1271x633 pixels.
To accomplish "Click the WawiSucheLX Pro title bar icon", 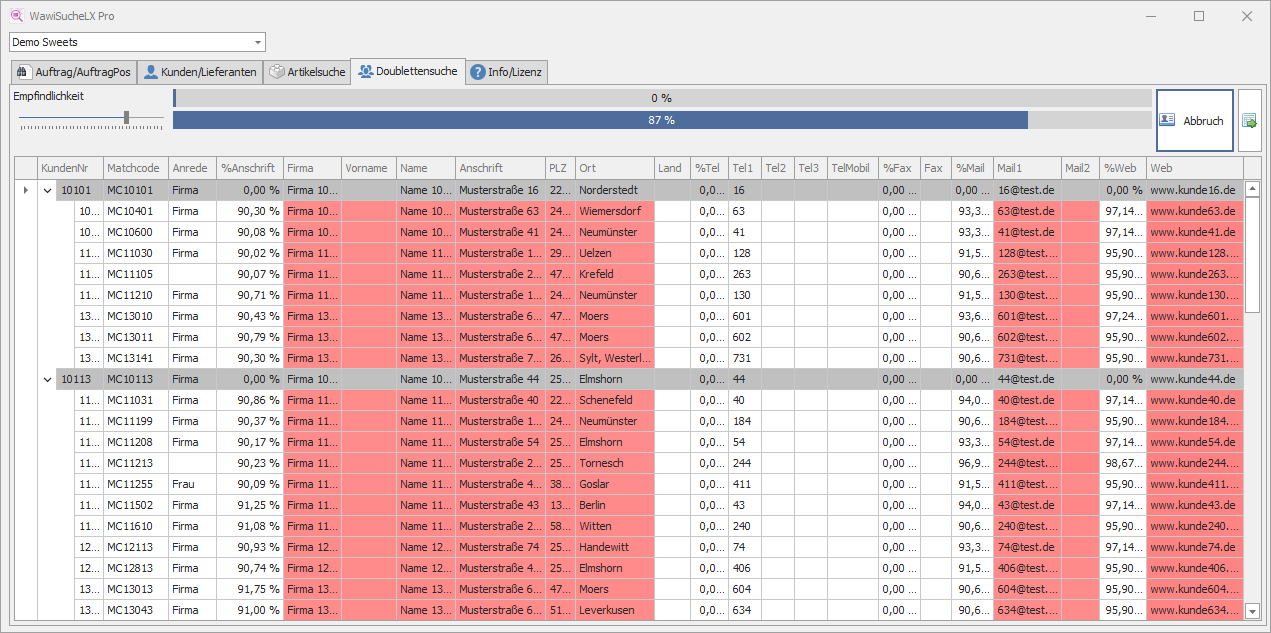I will point(15,16).
